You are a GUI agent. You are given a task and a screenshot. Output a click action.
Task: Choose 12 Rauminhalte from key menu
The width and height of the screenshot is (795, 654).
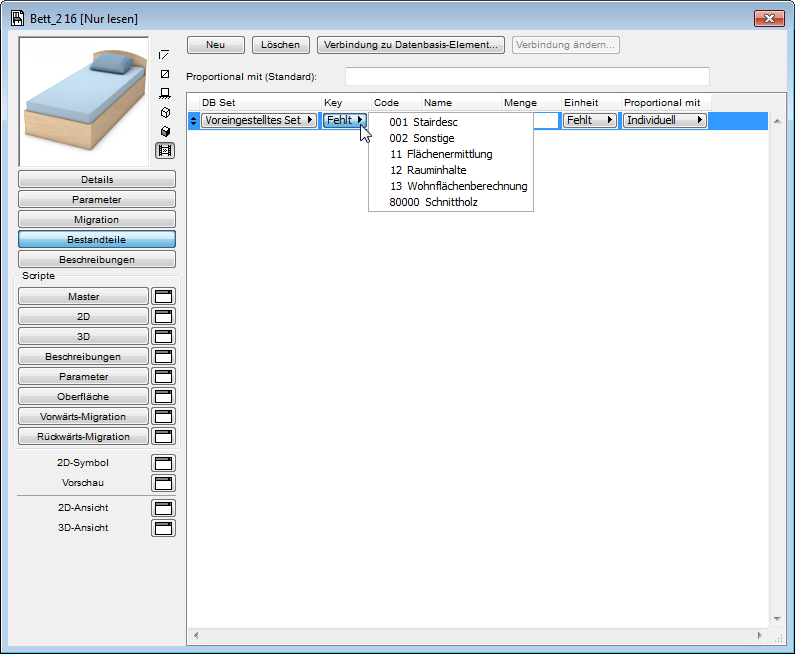(x=451, y=170)
